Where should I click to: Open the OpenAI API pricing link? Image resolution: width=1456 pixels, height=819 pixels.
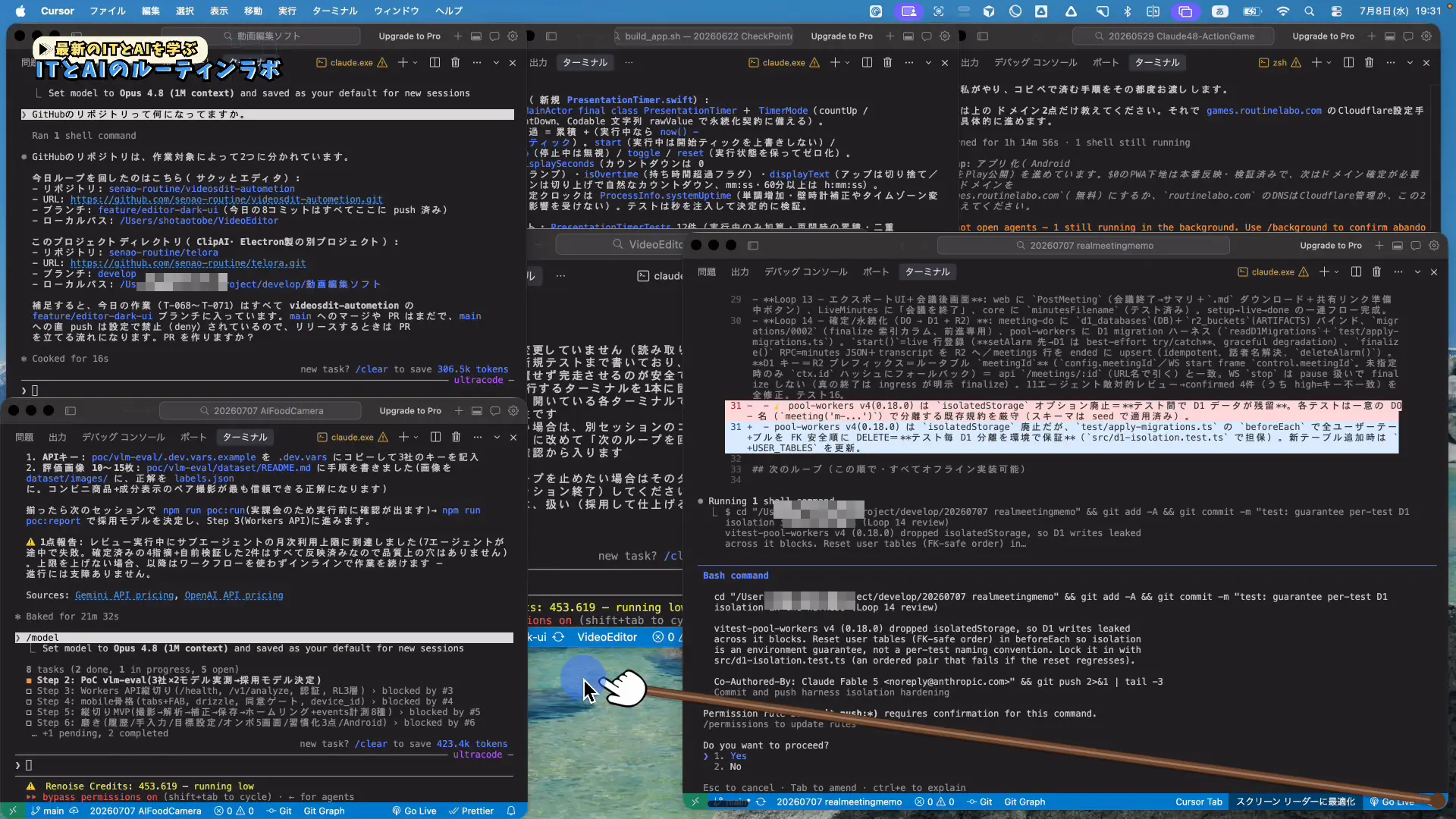pos(234,595)
